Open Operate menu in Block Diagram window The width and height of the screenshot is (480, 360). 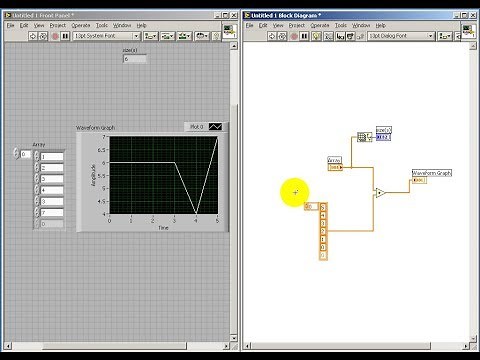[x=320, y=25]
